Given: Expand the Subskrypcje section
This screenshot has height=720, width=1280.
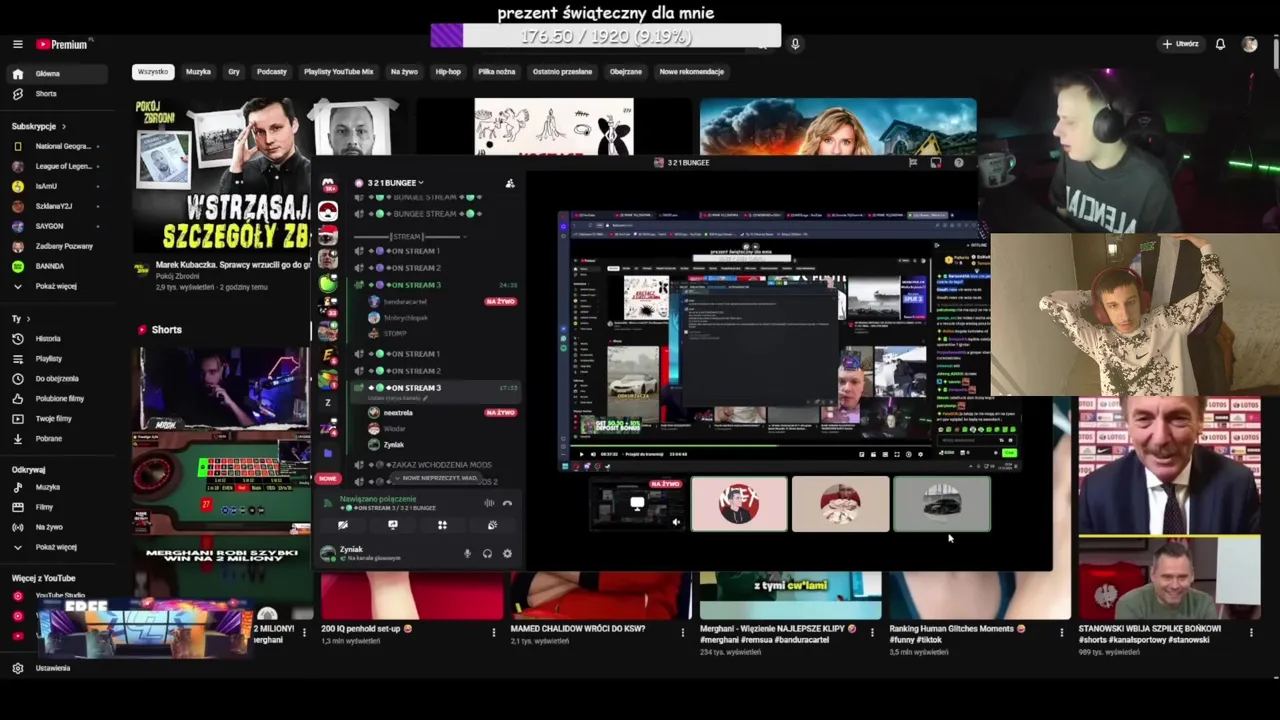Looking at the screenshot, I should [x=39, y=126].
